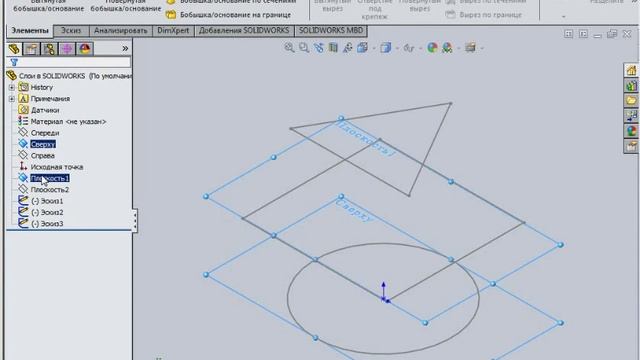
Task: Open the Добавления SOLIDWORKS tab
Action: point(244,31)
